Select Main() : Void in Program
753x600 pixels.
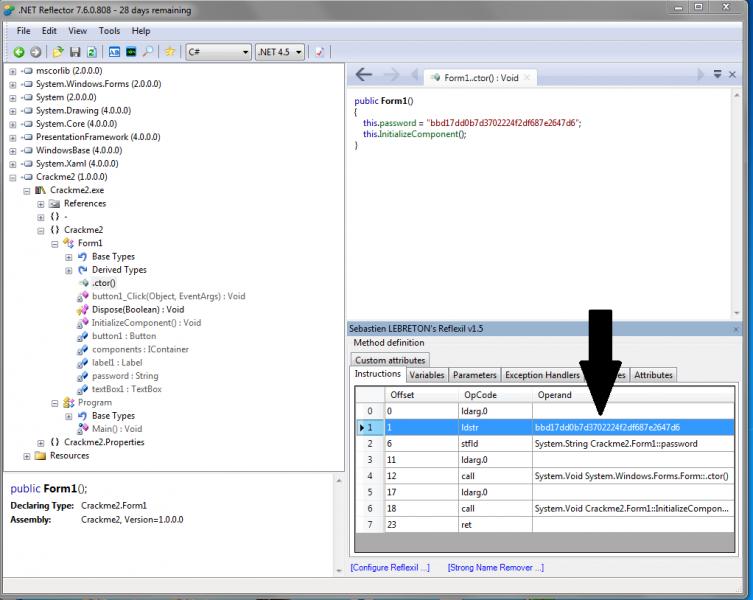click(x=117, y=429)
